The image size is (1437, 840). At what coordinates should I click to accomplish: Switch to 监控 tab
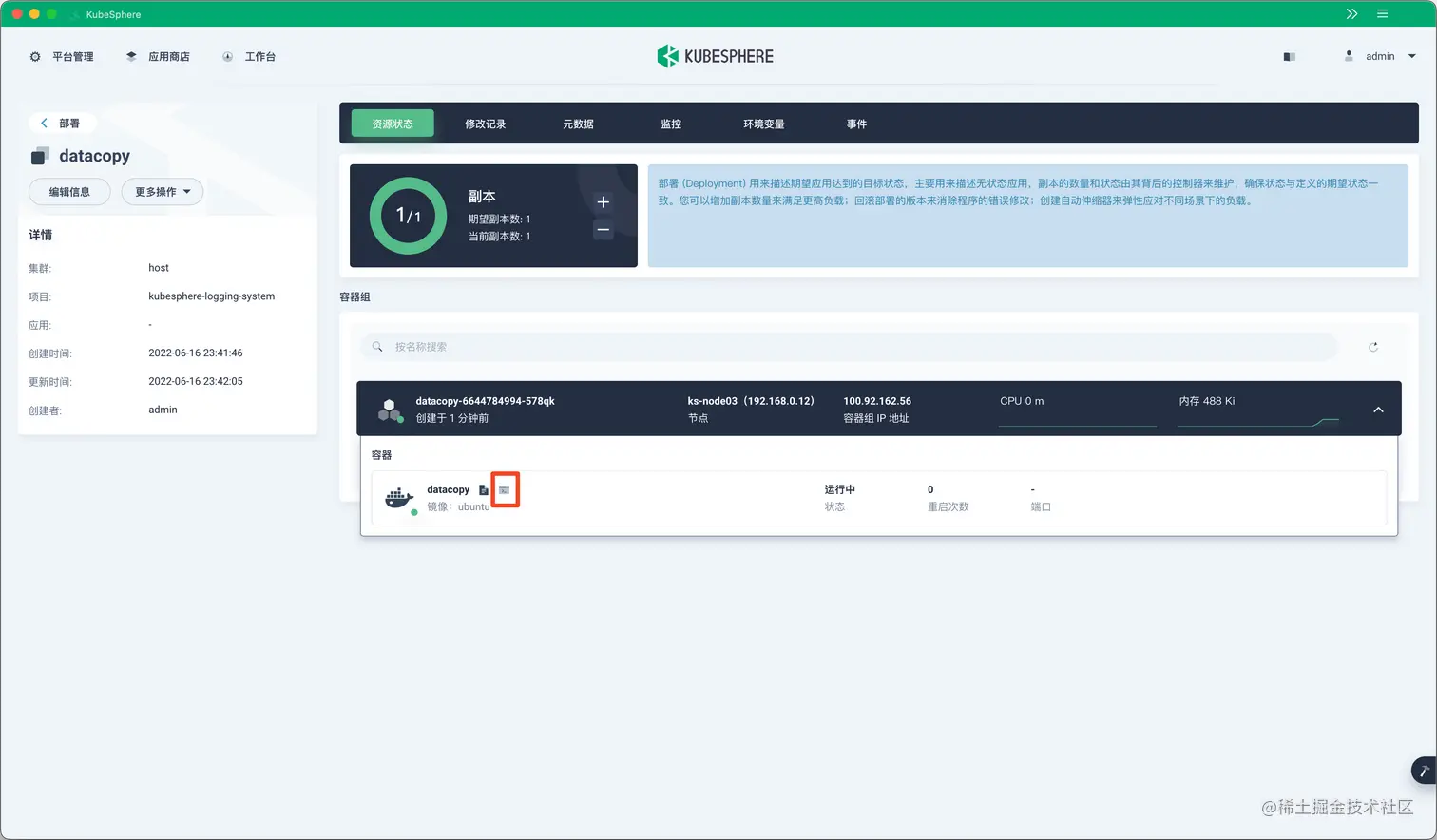(671, 124)
